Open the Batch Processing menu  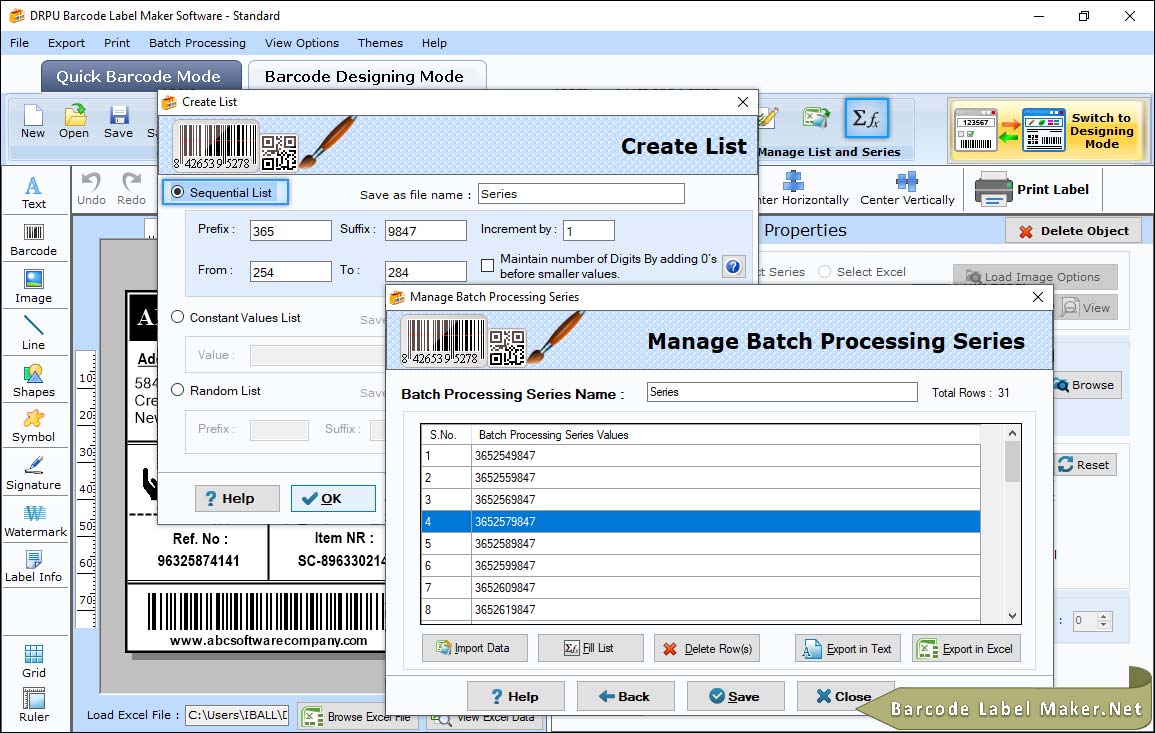point(197,43)
